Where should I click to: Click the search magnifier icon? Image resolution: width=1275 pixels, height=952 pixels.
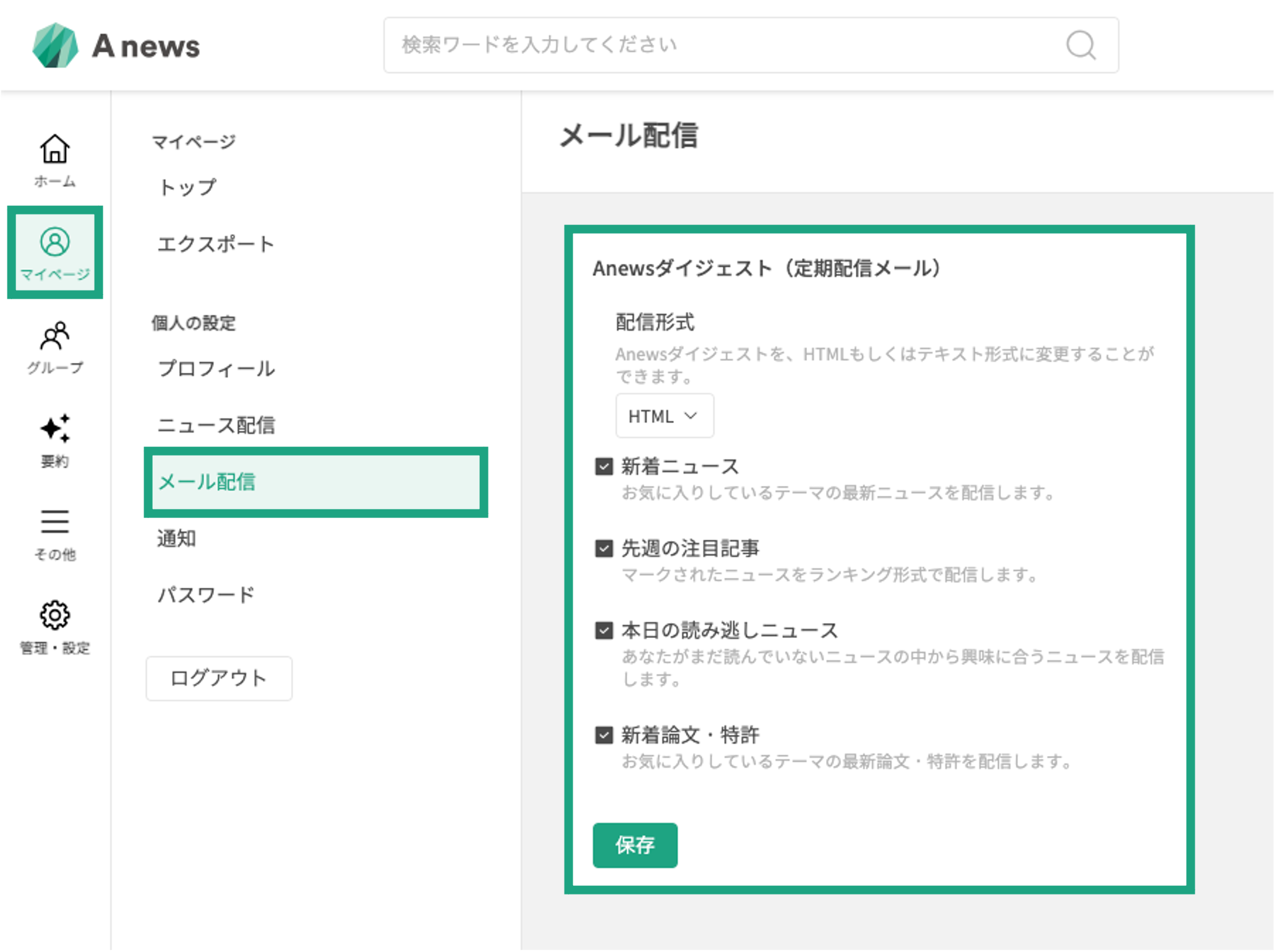[x=1080, y=45]
